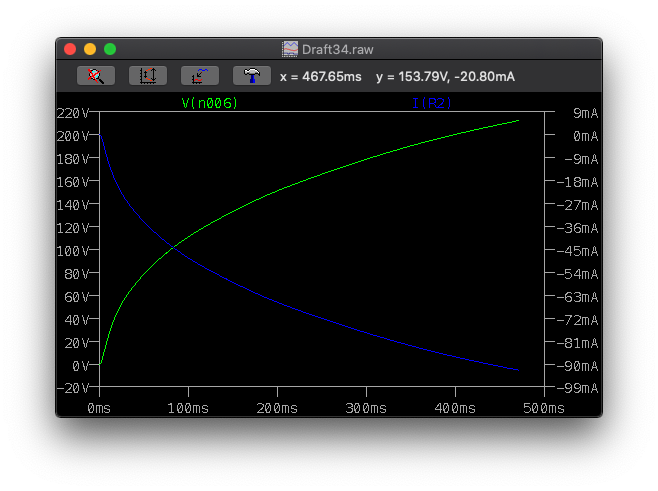Click the 0ms time axis label

(99, 408)
